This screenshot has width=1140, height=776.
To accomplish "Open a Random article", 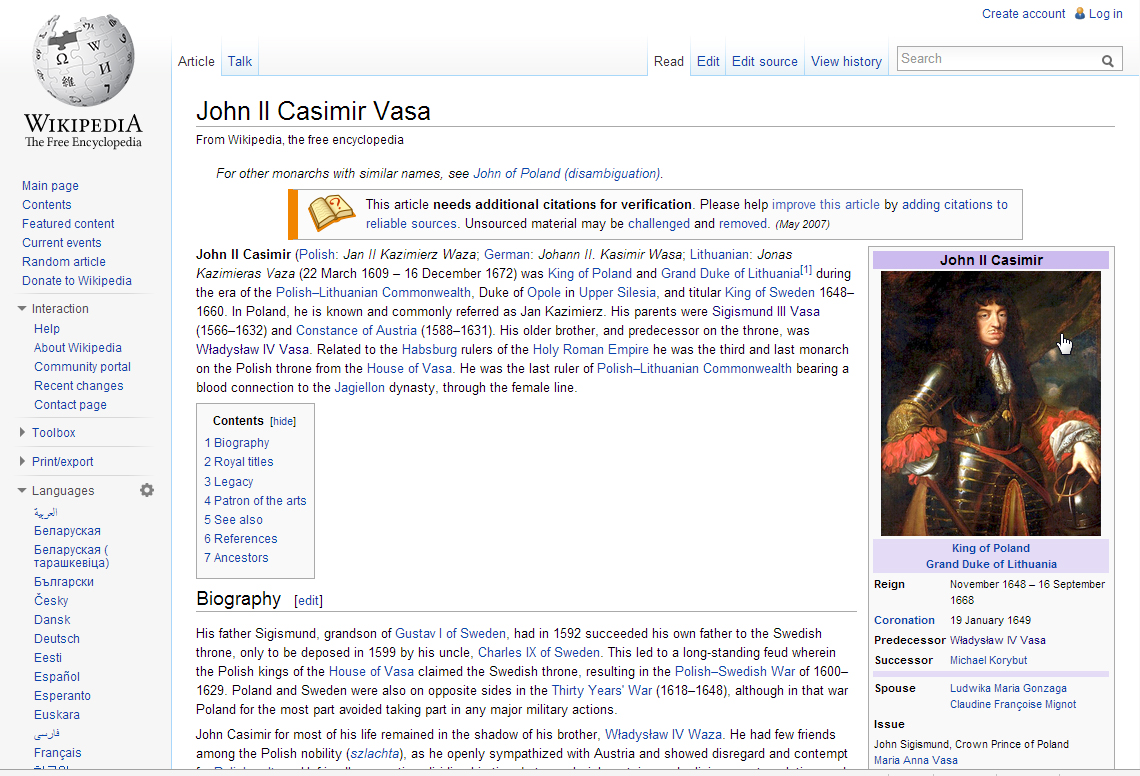I will (64, 262).
